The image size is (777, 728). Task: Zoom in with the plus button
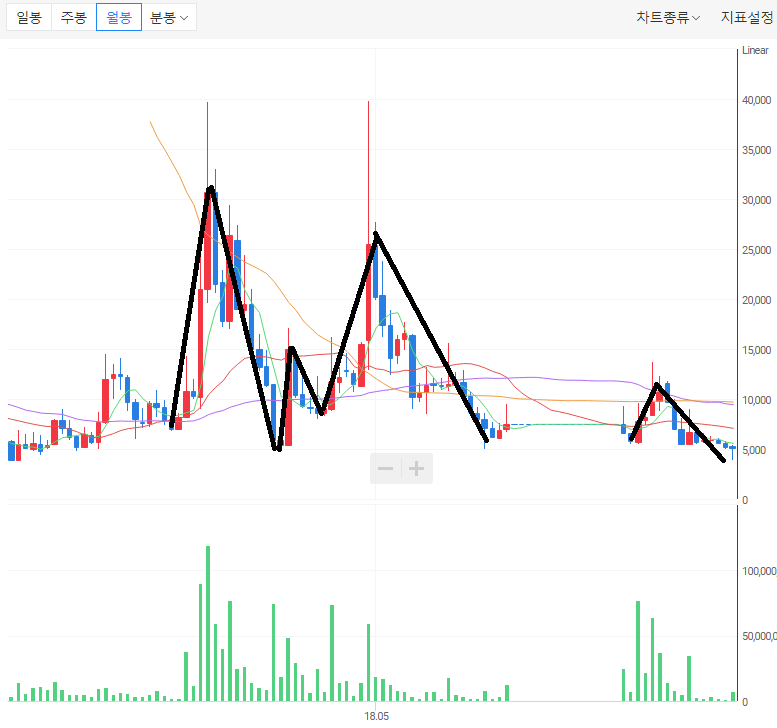click(x=417, y=468)
